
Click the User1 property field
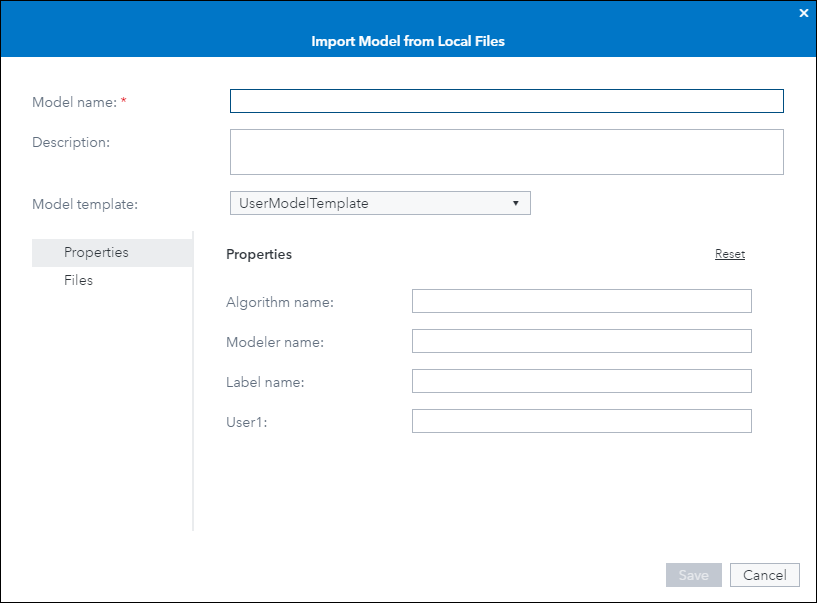581,421
